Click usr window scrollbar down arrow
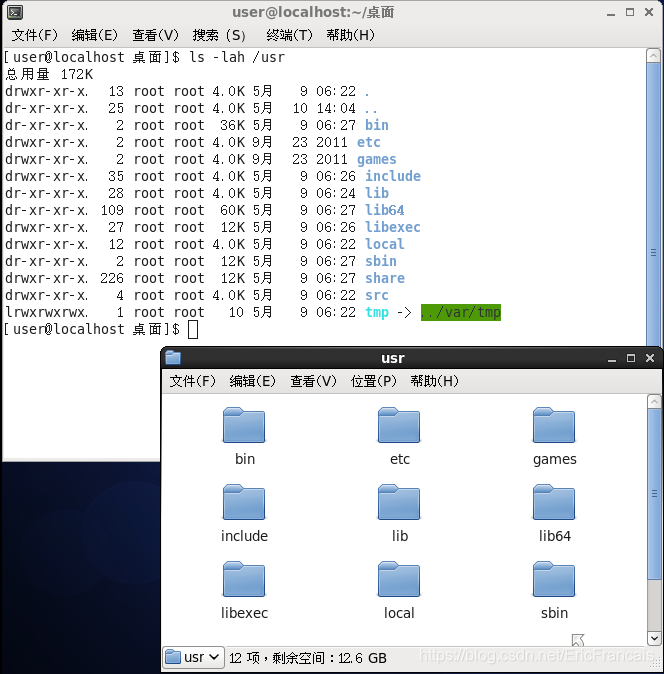This screenshot has width=664, height=674. (654, 638)
